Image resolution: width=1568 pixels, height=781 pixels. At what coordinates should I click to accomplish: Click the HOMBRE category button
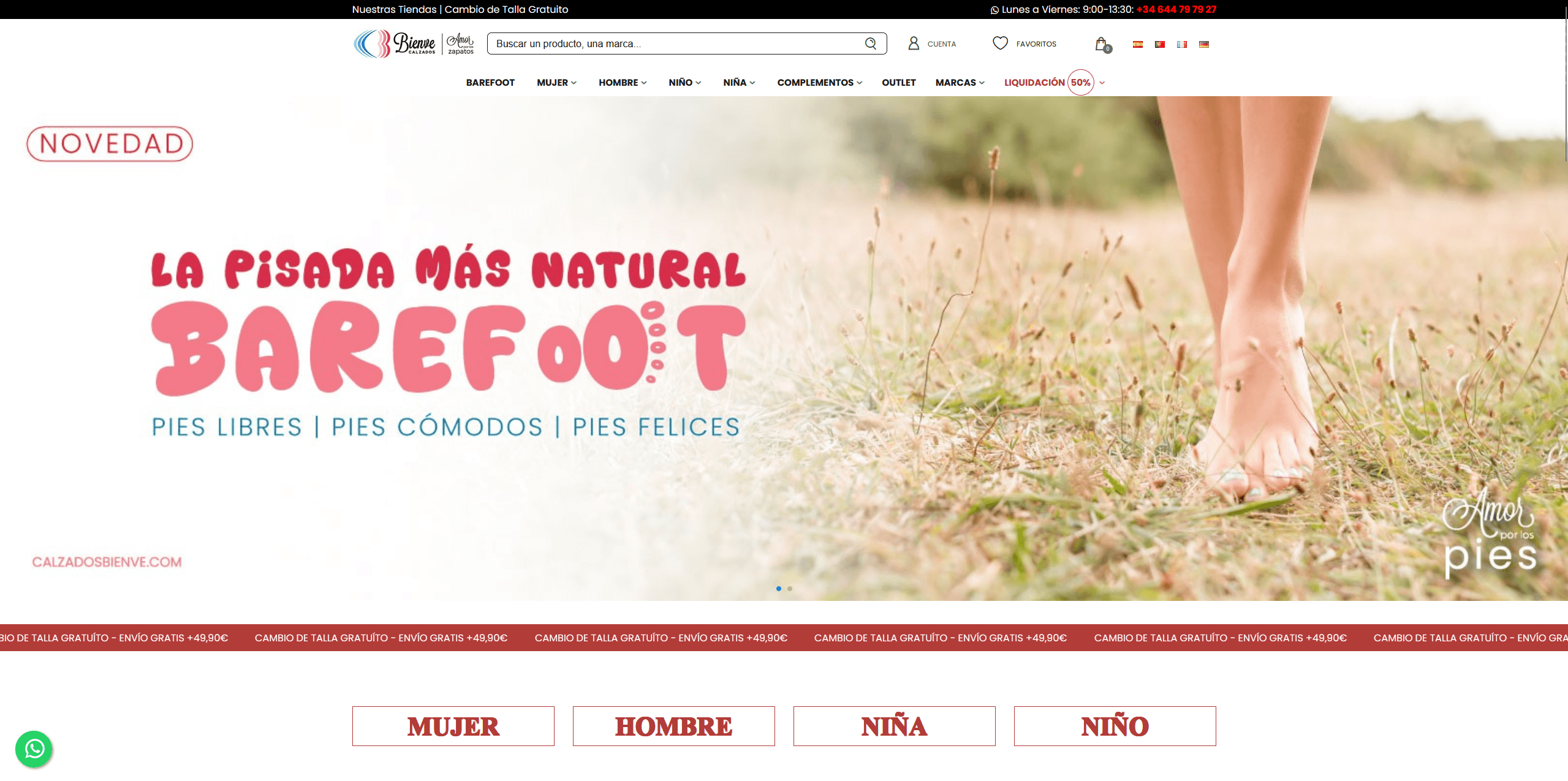coord(673,726)
